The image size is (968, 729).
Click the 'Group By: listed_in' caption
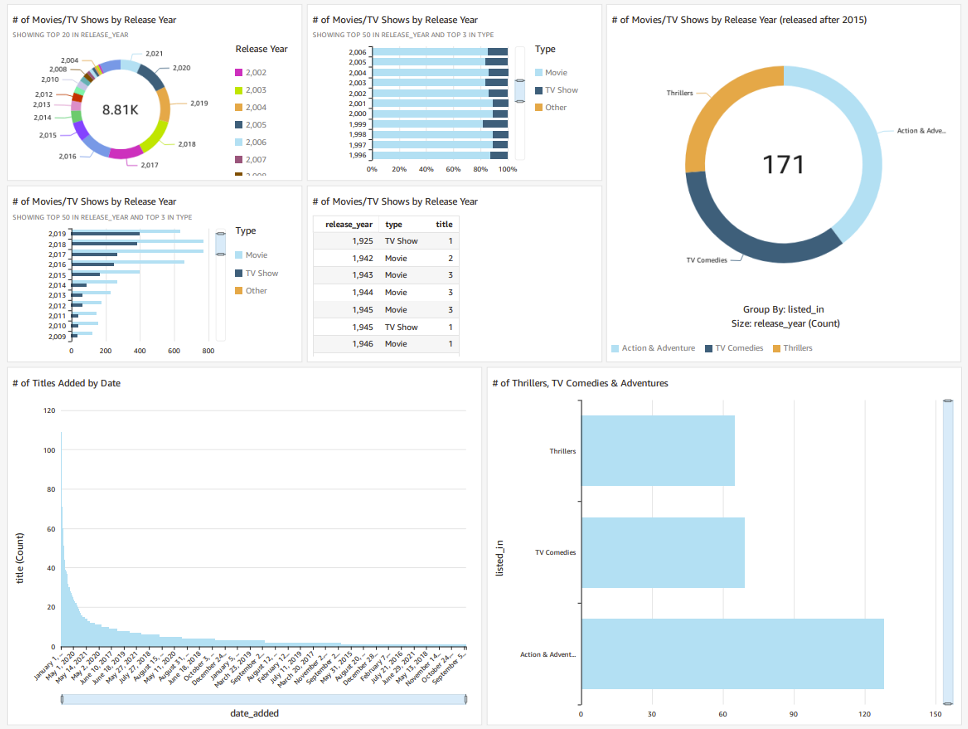point(783,310)
